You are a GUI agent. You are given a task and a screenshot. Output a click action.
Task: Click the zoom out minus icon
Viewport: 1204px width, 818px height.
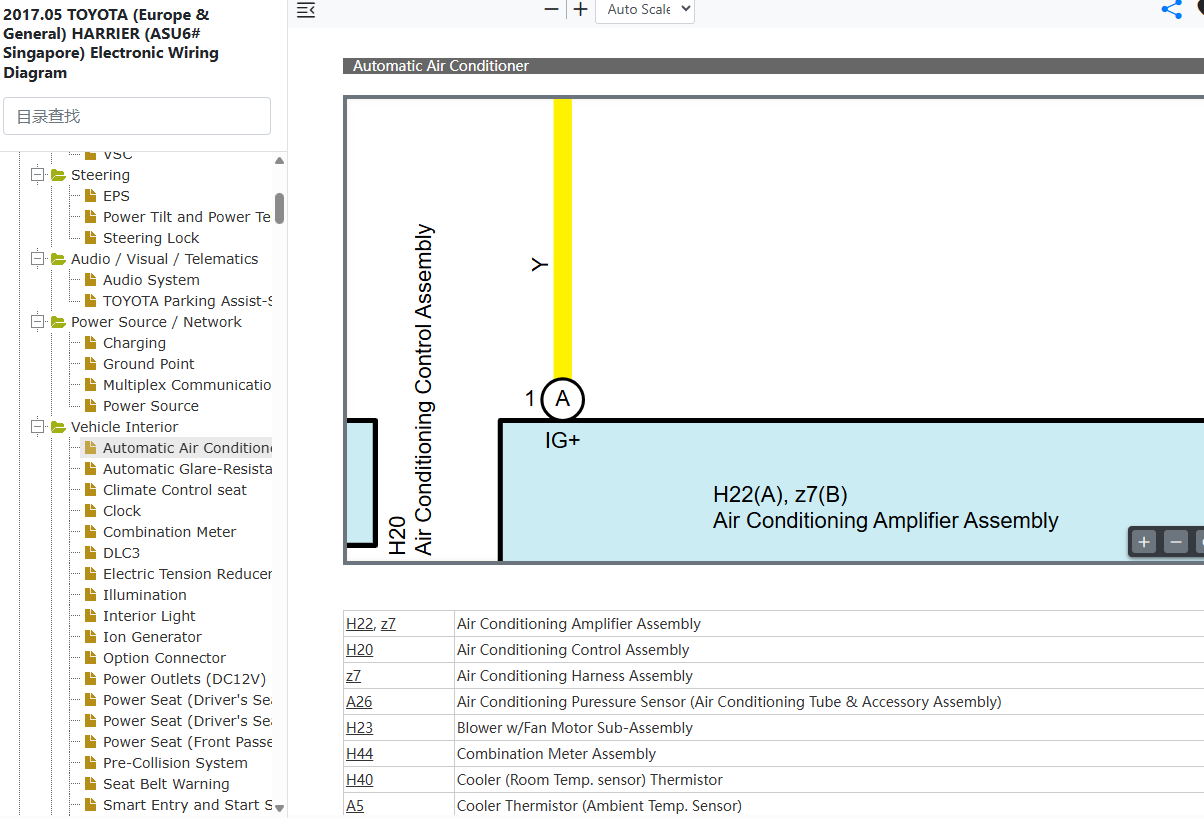[551, 9]
